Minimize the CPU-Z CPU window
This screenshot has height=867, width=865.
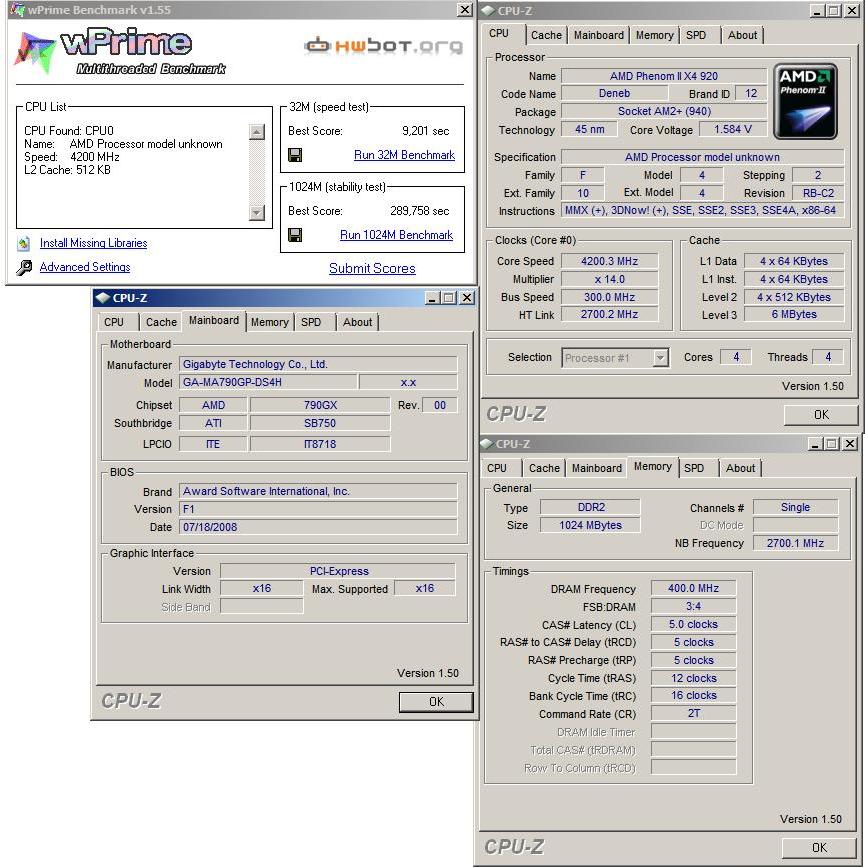point(817,11)
